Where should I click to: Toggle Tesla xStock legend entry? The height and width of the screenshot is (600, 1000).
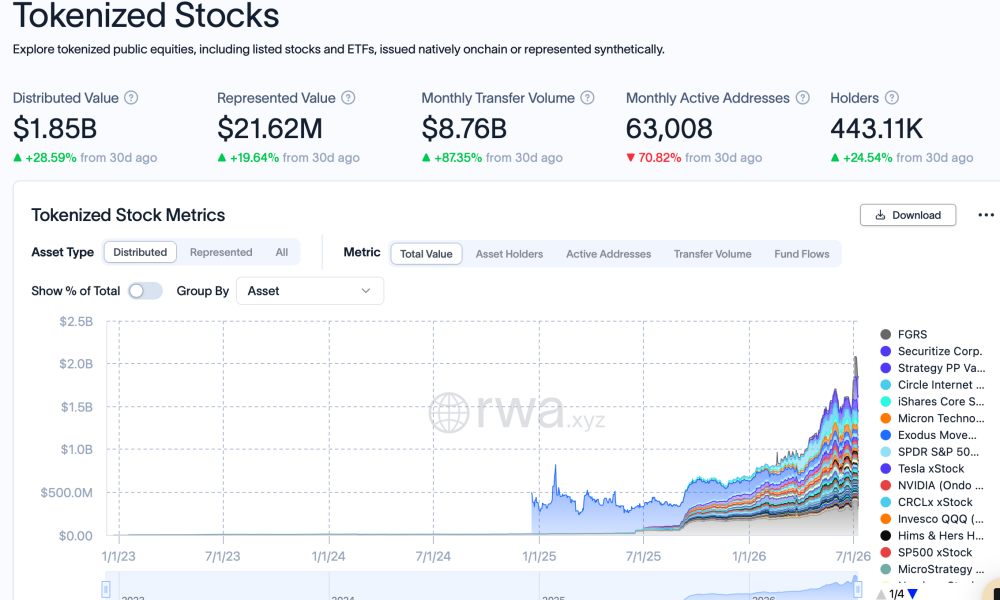pyautogui.click(x=922, y=468)
